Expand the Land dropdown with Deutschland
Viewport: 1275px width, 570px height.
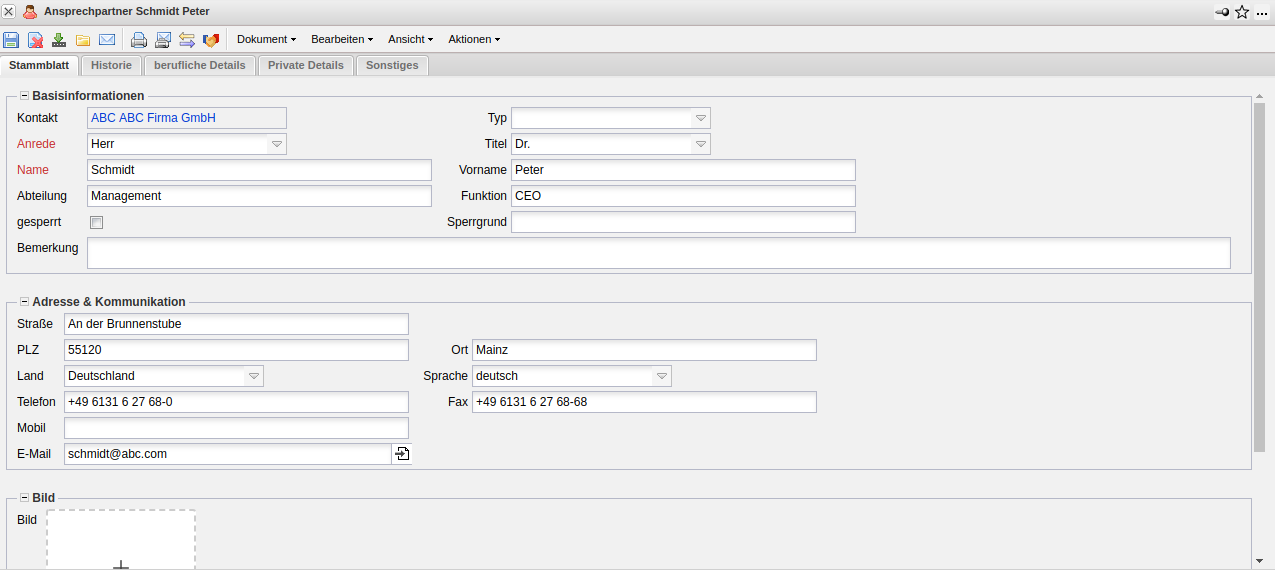coord(254,376)
